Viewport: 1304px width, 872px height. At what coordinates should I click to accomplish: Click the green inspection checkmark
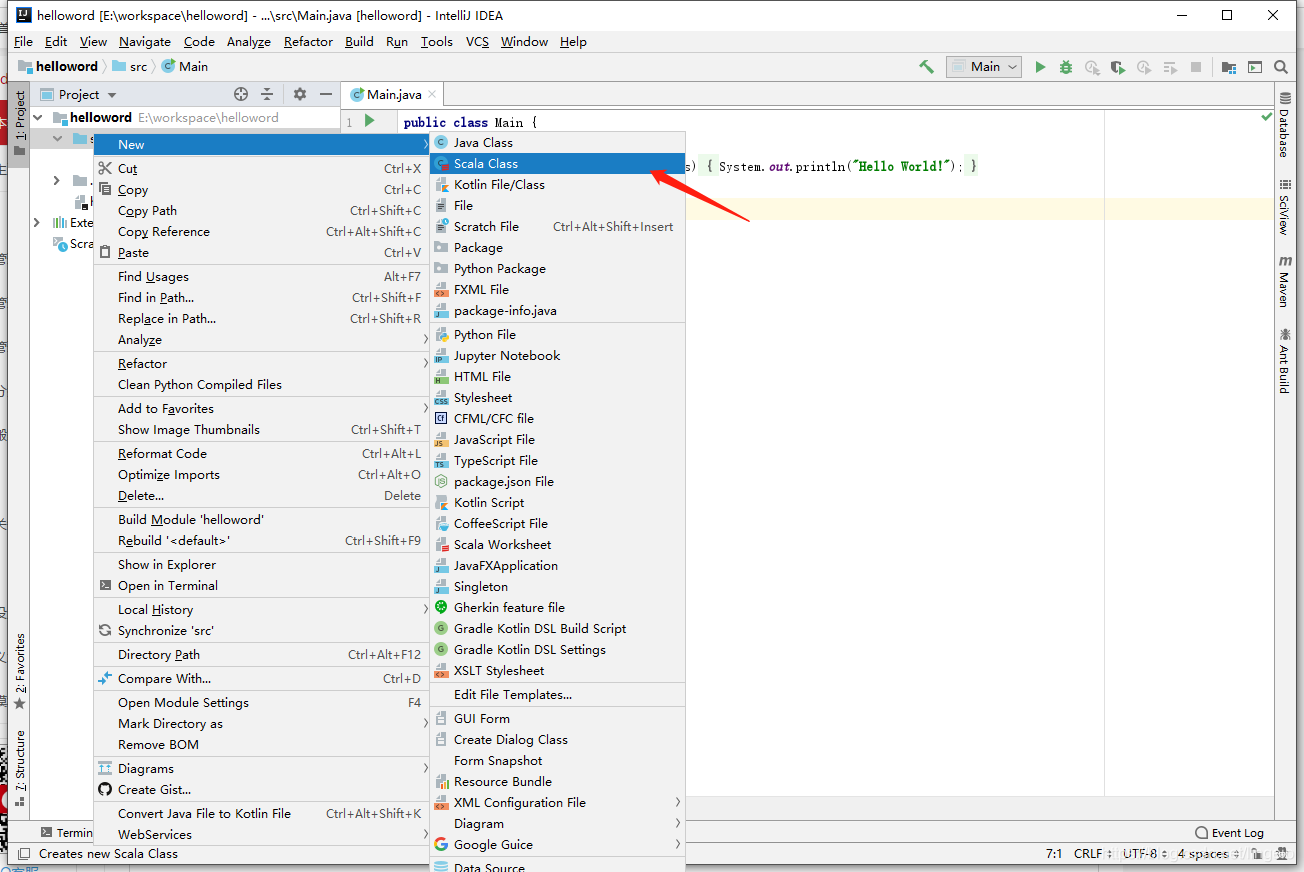point(1267,118)
